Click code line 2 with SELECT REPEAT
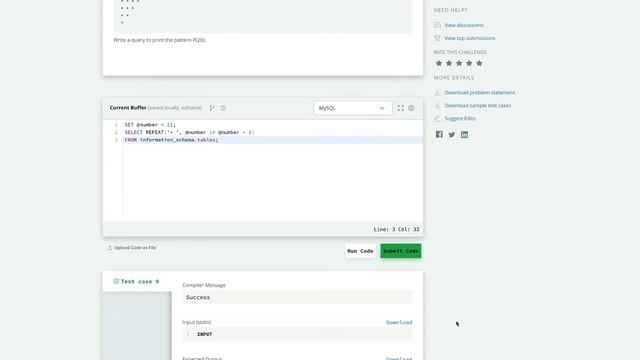640x360 pixels. 273,132
